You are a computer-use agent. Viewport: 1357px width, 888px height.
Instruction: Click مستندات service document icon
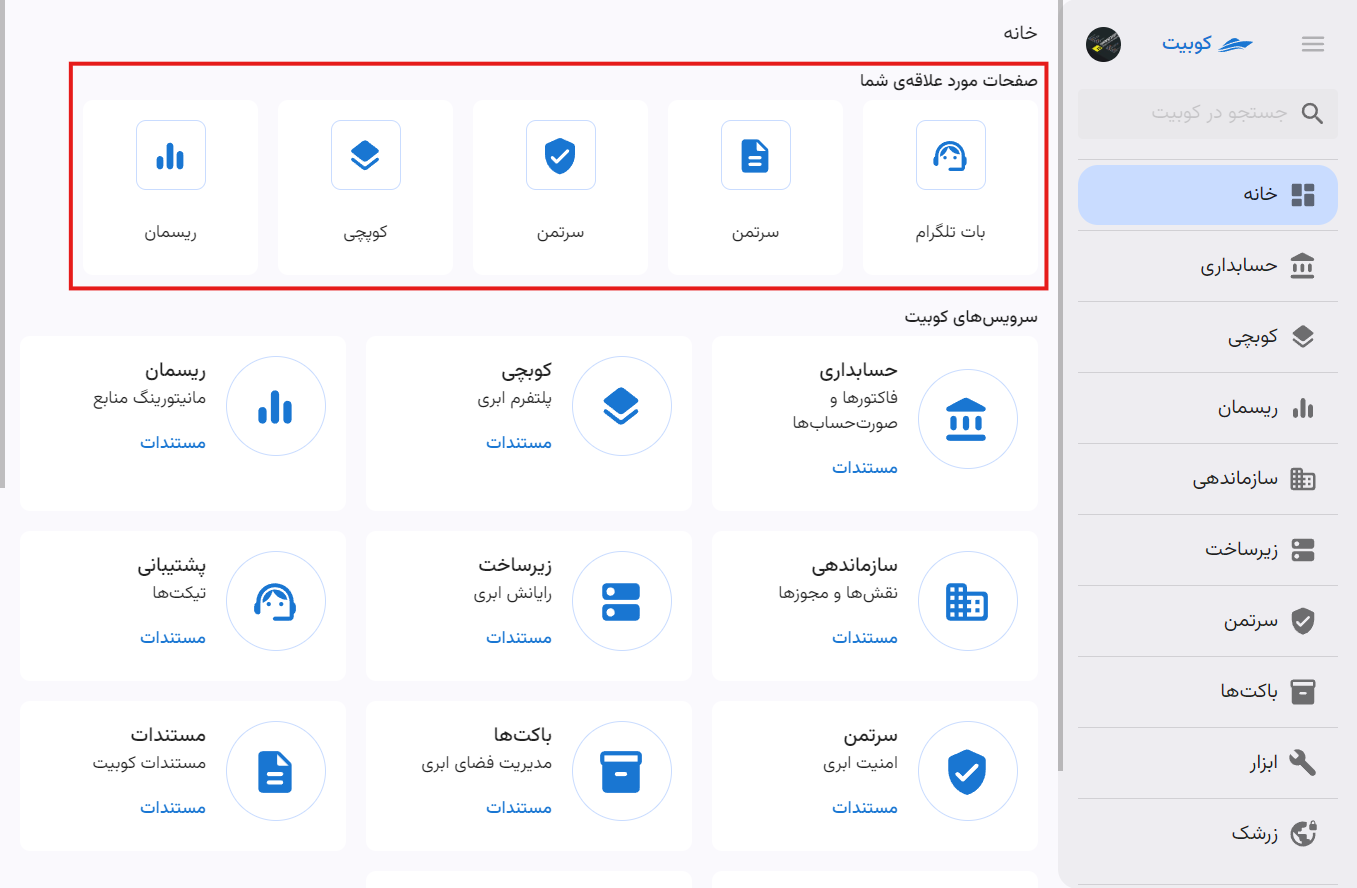[x=276, y=771]
